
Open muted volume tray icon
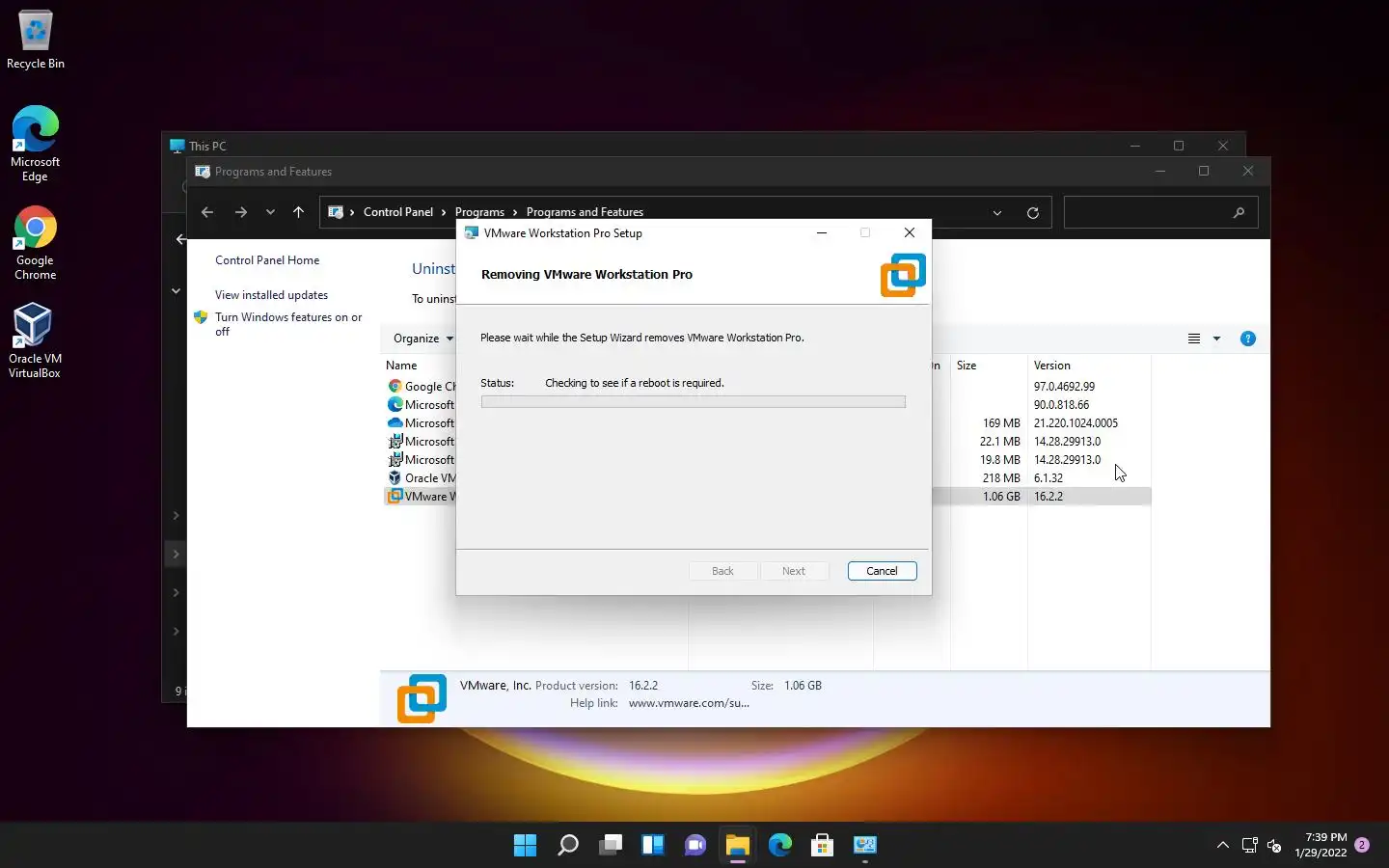click(x=1274, y=845)
